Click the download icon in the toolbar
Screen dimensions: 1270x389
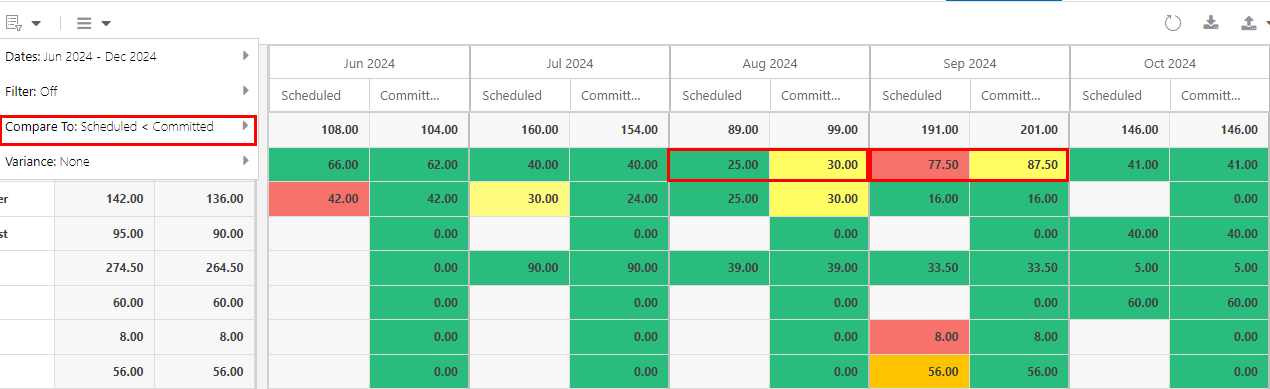(x=1211, y=22)
